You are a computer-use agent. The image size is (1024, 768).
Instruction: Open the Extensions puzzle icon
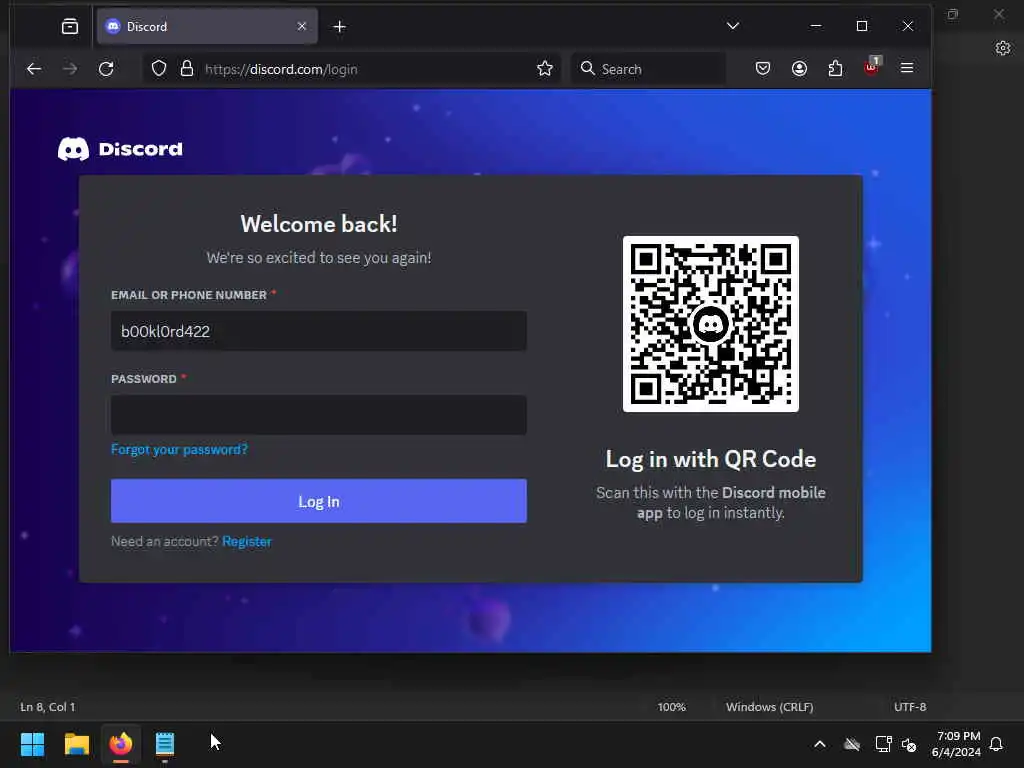click(835, 69)
